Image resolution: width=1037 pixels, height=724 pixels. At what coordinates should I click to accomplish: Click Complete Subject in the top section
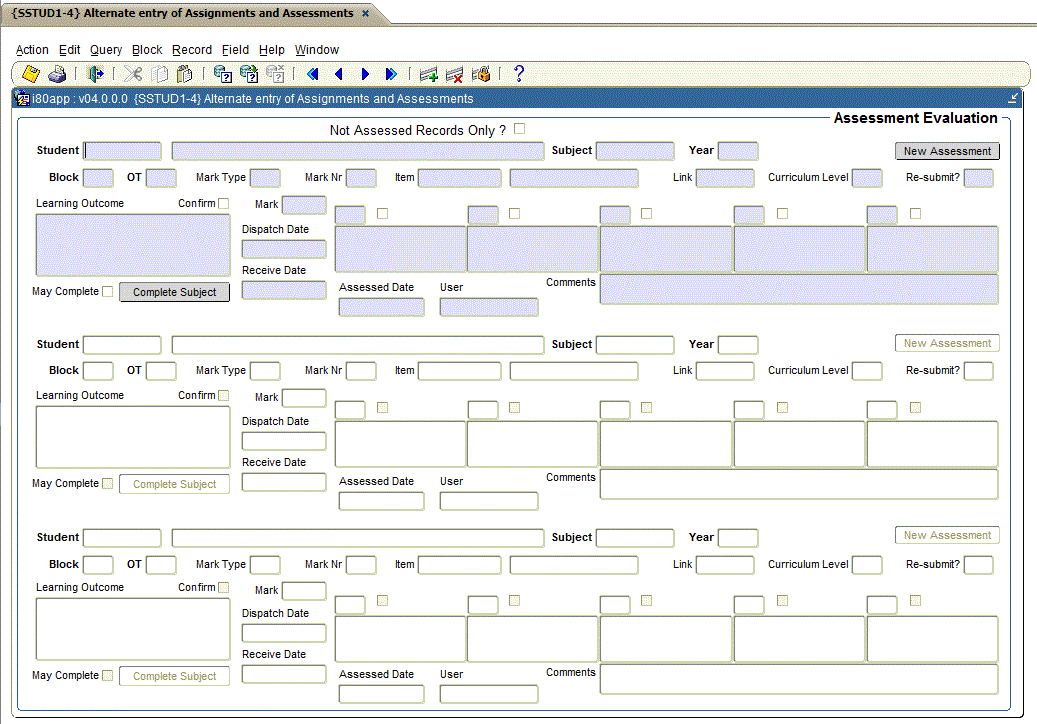tap(174, 291)
